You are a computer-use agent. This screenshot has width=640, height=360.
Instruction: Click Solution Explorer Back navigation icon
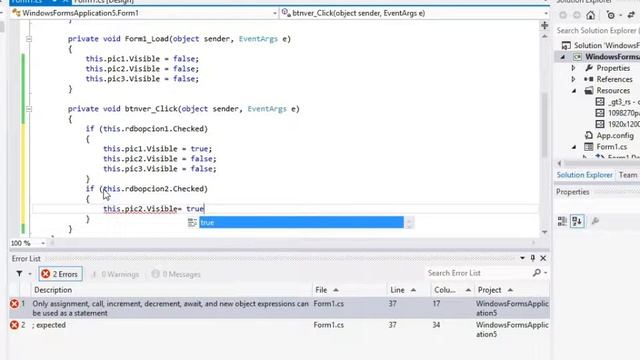[x=563, y=16]
